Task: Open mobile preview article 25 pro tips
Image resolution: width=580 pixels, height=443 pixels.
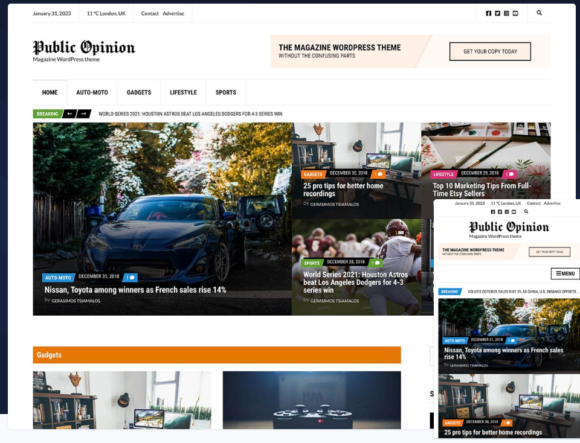Action: [493, 432]
